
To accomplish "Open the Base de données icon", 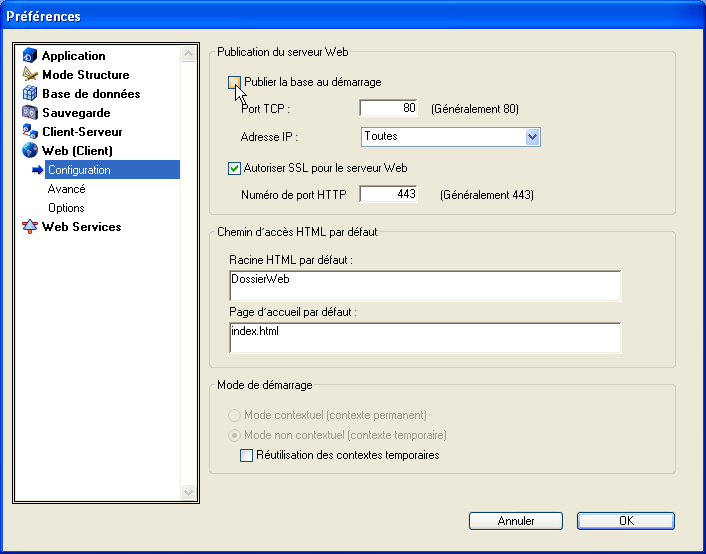I will (x=30, y=94).
